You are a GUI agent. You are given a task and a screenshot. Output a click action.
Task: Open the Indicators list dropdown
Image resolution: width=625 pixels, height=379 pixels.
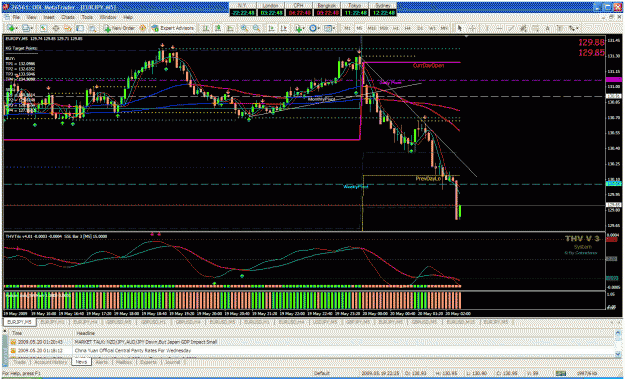click(x=300, y=28)
